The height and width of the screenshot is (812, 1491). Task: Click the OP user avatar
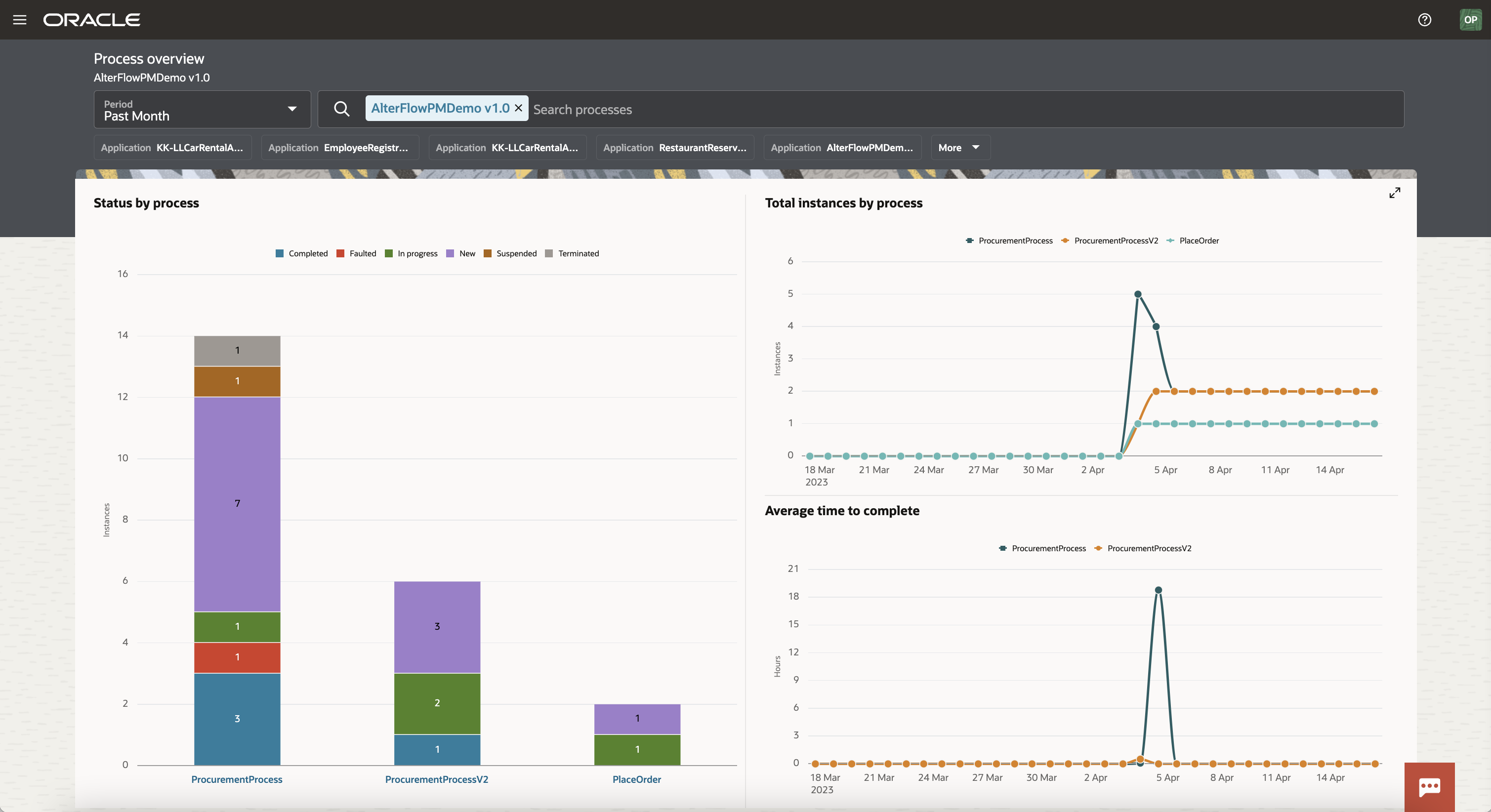1471,19
